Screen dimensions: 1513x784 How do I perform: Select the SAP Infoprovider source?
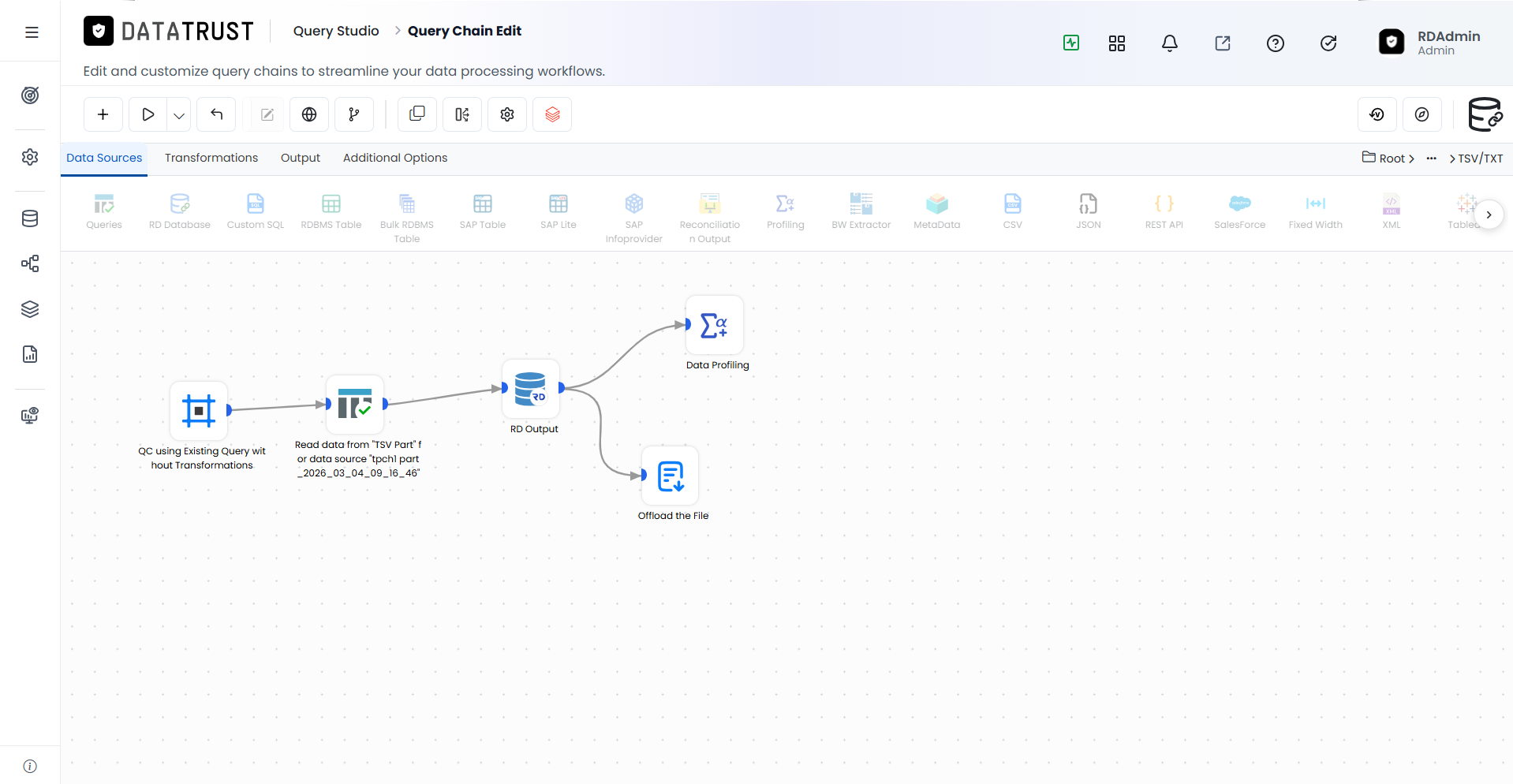tap(634, 218)
